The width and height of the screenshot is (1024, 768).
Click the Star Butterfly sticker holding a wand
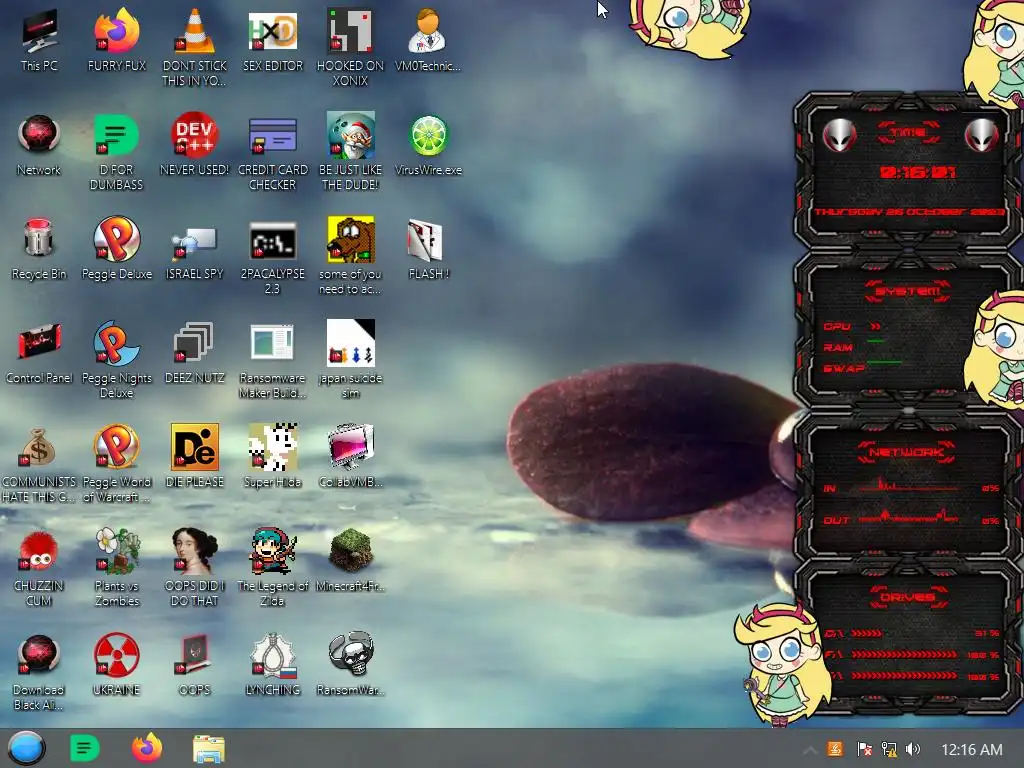pos(781,664)
